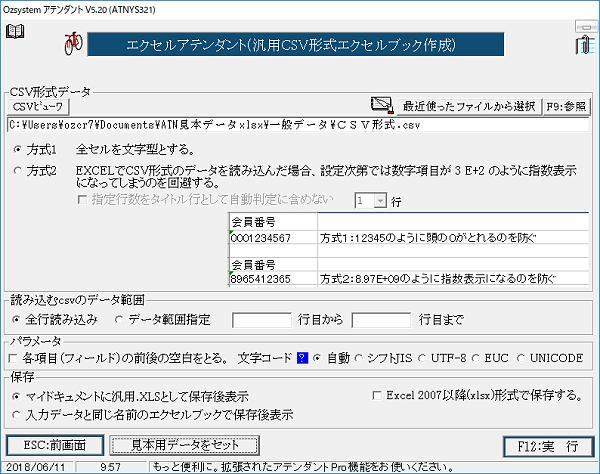Select save with same name as input data
600x474 pixels.
pyautogui.click(x=16, y=415)
